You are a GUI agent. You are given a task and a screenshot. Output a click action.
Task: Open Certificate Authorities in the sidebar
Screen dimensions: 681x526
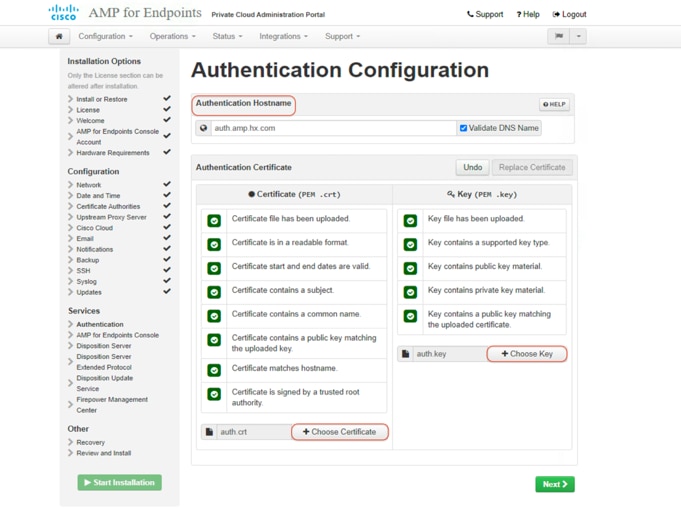click(x=108, y=207)
